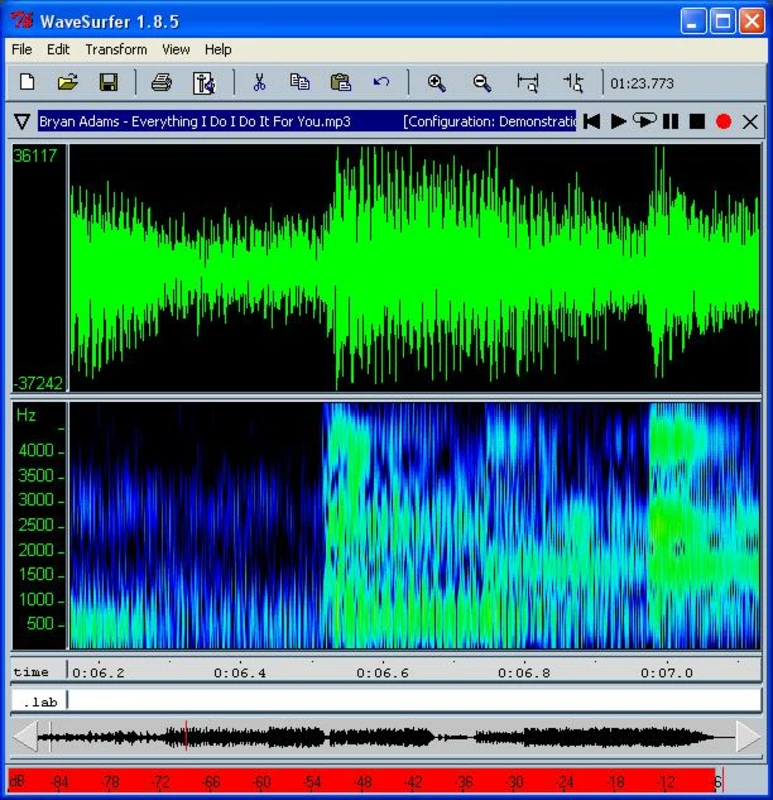Save the file with floppy icon
The height and width of the screenshot is (800, 773).
coord(108,82)
